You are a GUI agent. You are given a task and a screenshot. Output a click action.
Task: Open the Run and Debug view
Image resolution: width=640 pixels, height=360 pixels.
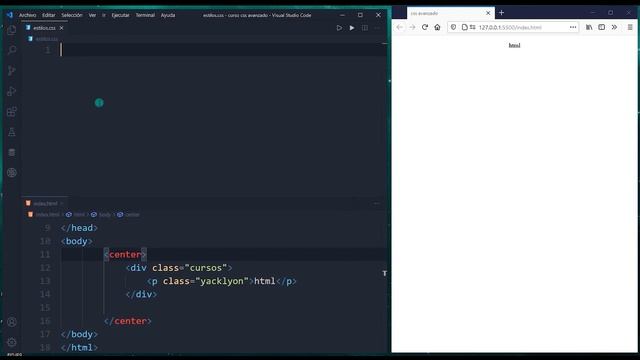[x=12, y=91]
